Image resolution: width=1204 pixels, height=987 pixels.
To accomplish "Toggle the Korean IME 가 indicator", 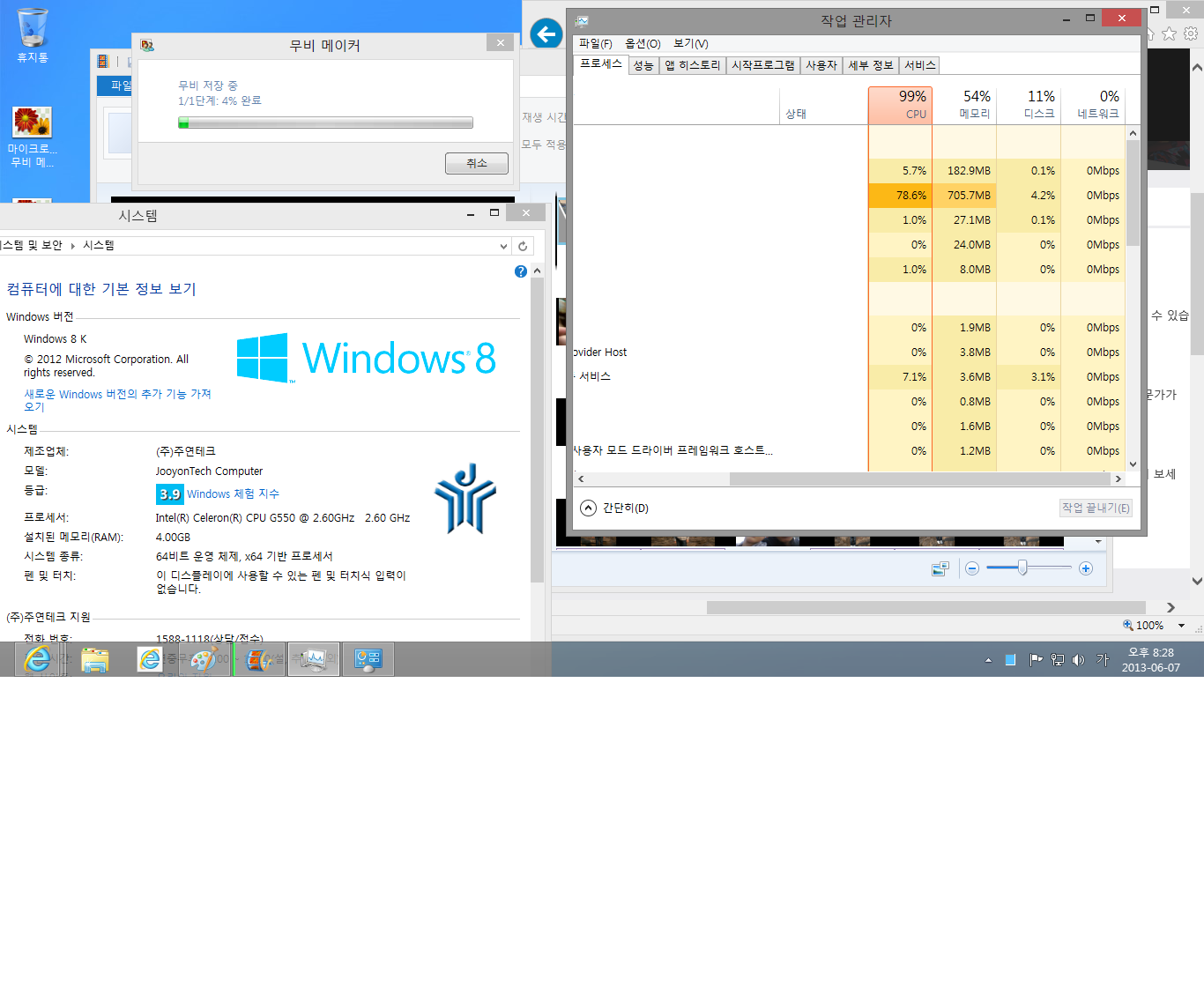I will pyautogui.click(x=1103, y=660).
